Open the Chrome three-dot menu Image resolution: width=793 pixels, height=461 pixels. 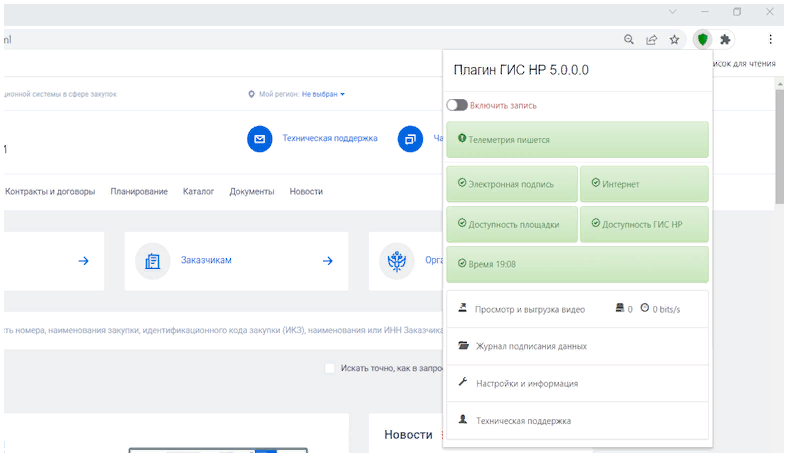[x=771, y=40]
